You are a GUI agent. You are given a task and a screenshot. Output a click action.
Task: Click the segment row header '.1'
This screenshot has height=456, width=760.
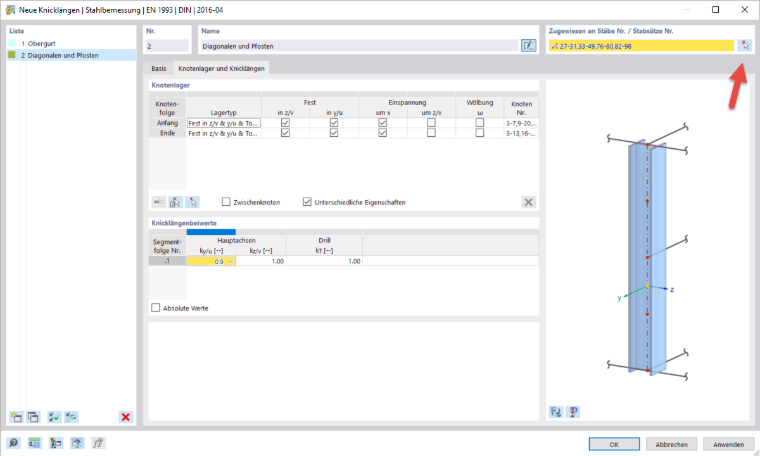pos(167,261)
